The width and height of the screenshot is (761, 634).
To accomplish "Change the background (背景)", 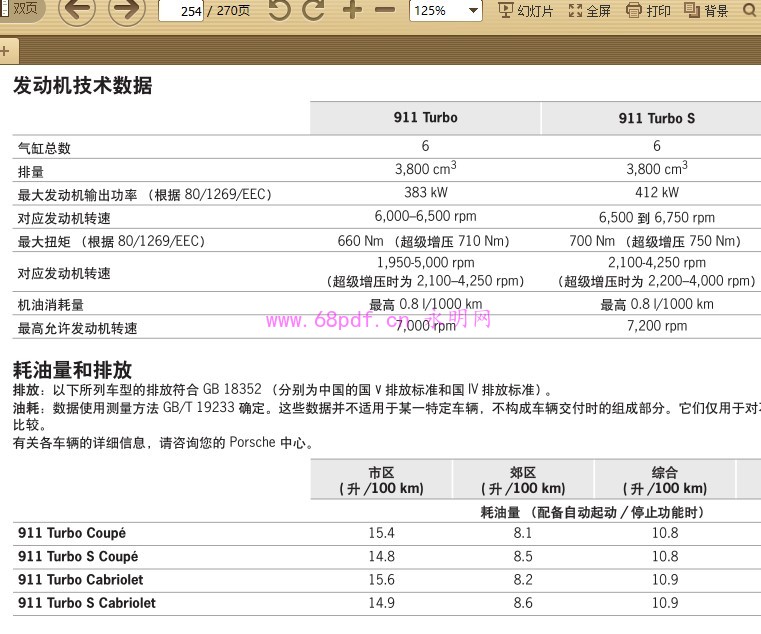I will click(x=706, y=11).
